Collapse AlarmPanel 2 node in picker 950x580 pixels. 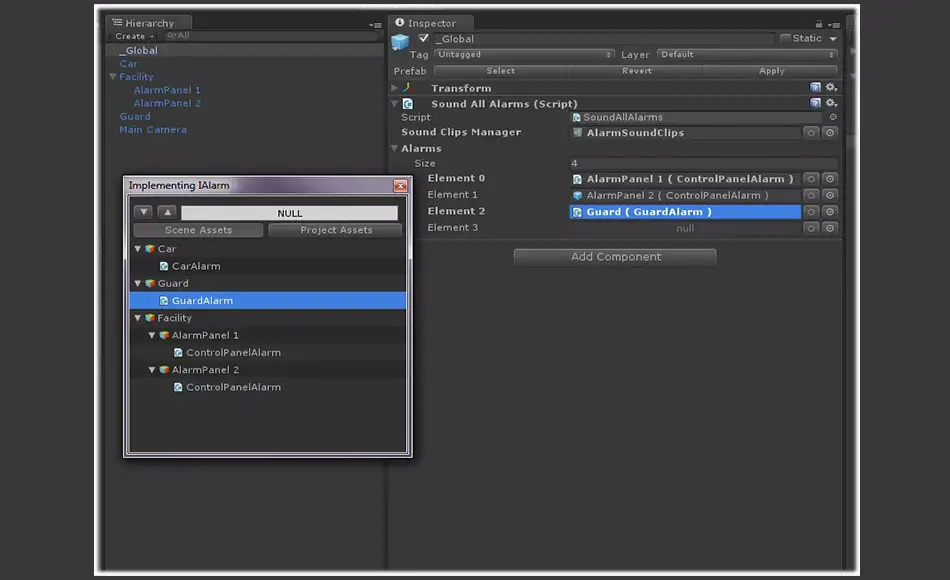pyautogui.click(x=152, y=370)
